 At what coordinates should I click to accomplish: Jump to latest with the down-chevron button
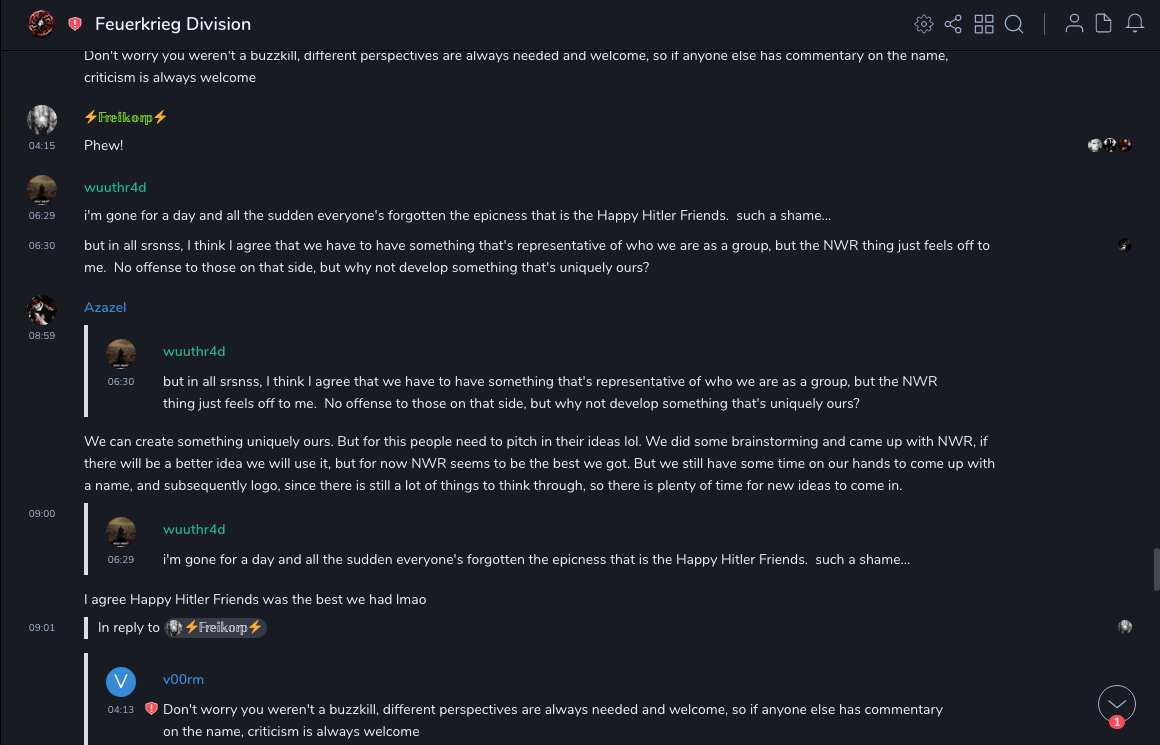tap(1116, 704)
